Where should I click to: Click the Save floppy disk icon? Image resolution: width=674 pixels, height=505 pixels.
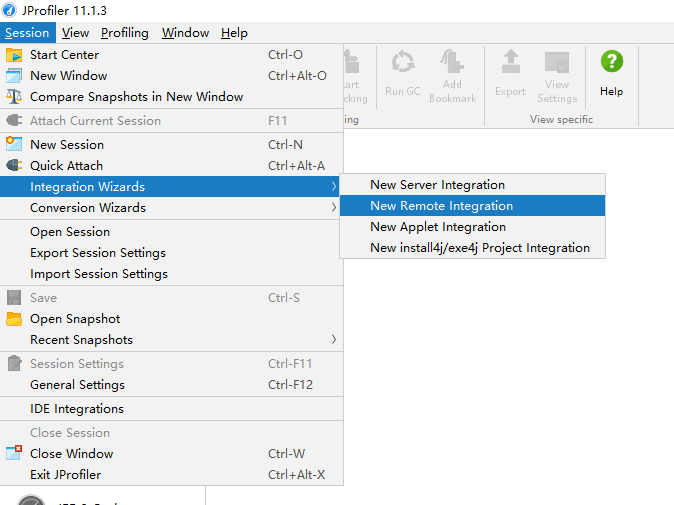[14, 297]
